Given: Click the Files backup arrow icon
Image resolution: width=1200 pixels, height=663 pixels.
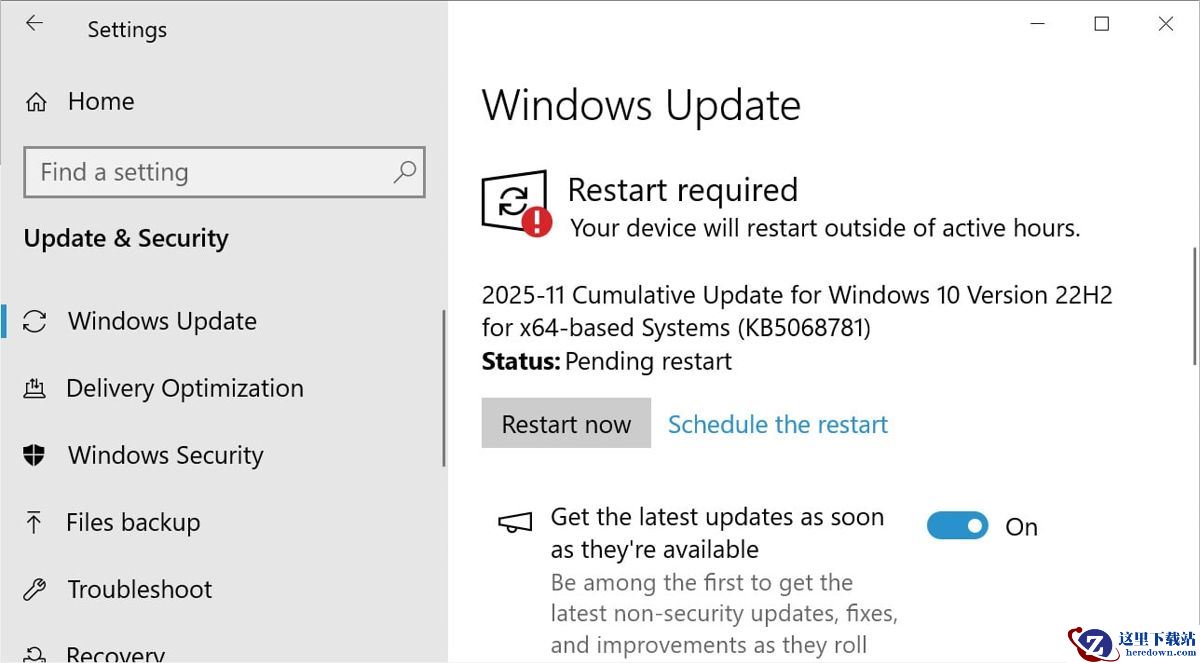Looking at the screenshot, I should 35,522.
